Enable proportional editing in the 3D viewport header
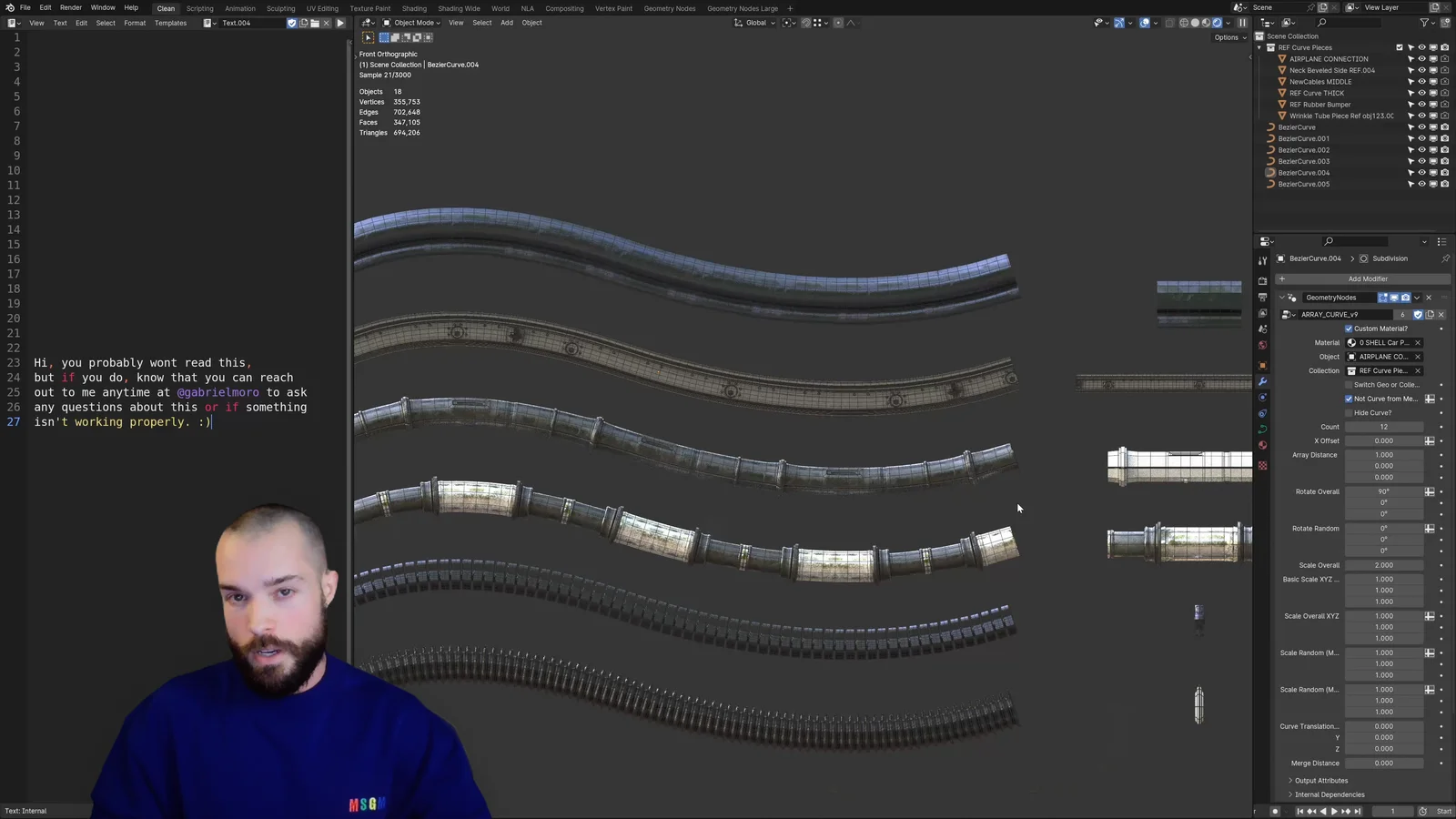 837,23
